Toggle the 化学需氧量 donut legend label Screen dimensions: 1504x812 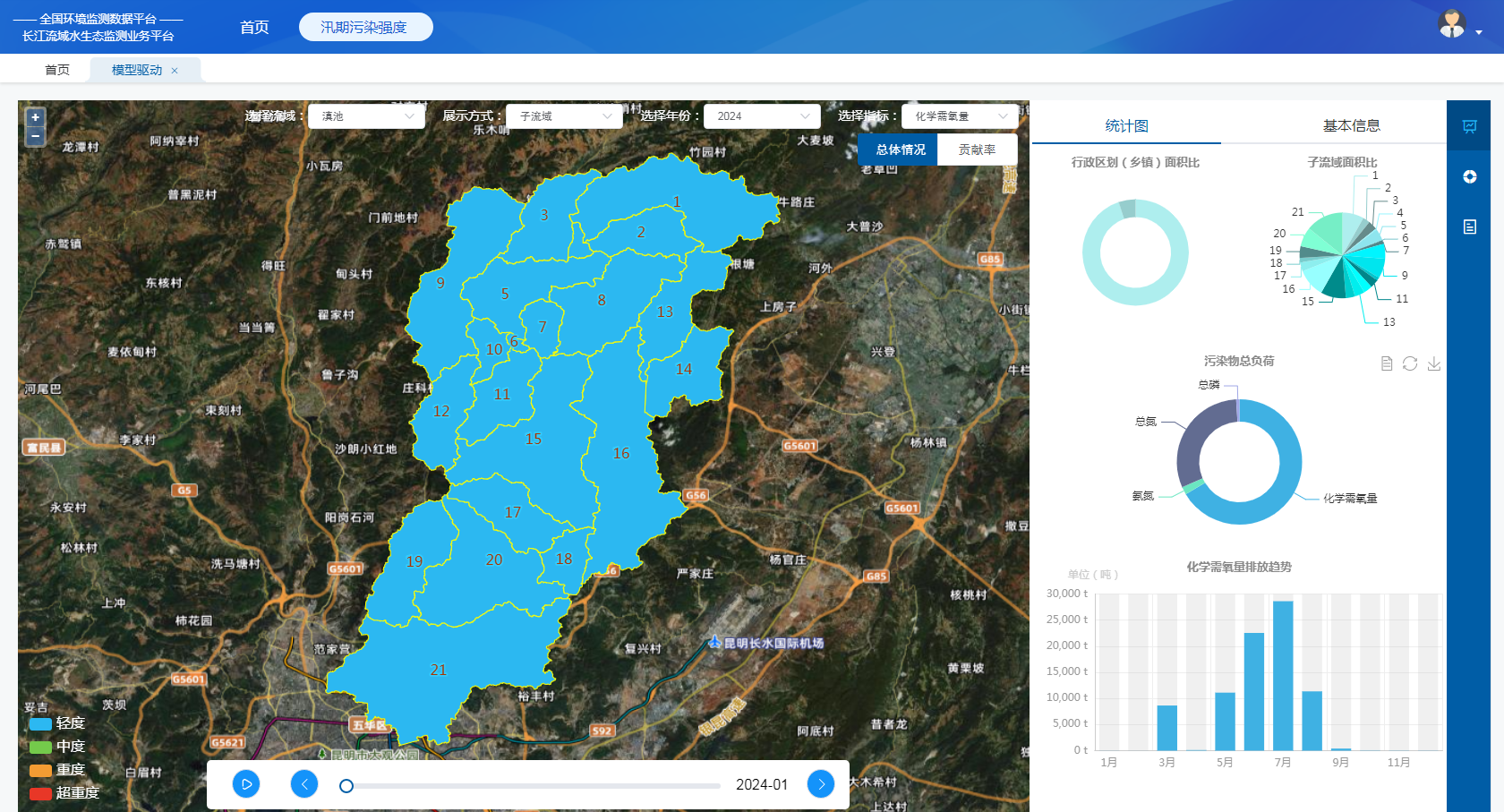click(1350, 499)
